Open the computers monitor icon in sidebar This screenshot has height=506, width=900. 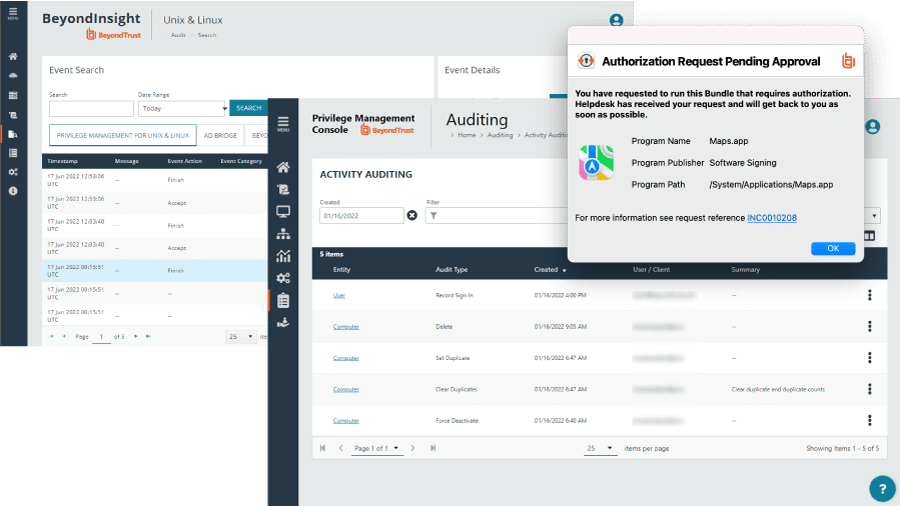pos(283,212)
